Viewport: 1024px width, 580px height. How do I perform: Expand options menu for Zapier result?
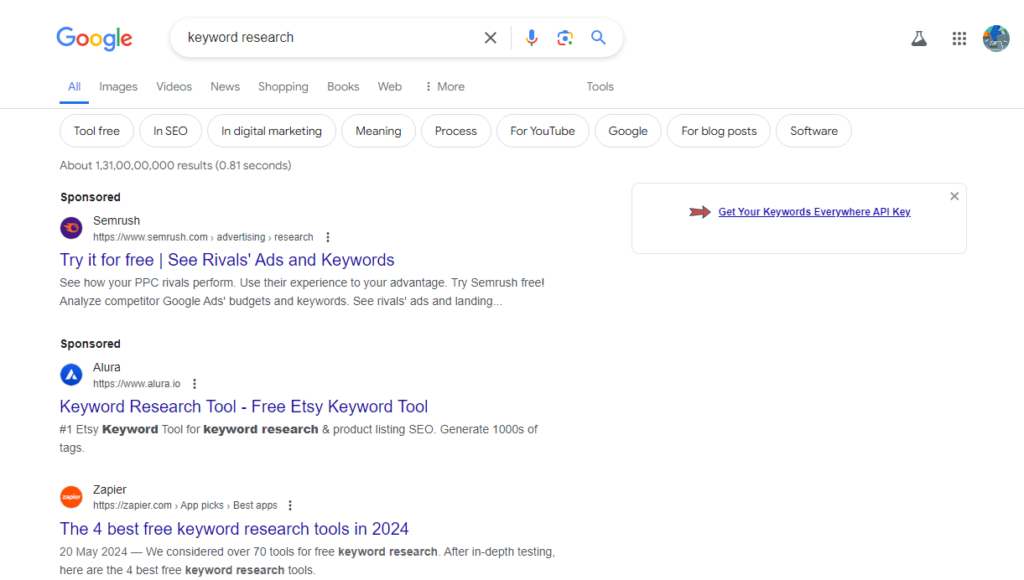pyautogui.click(x=290, y=506)
